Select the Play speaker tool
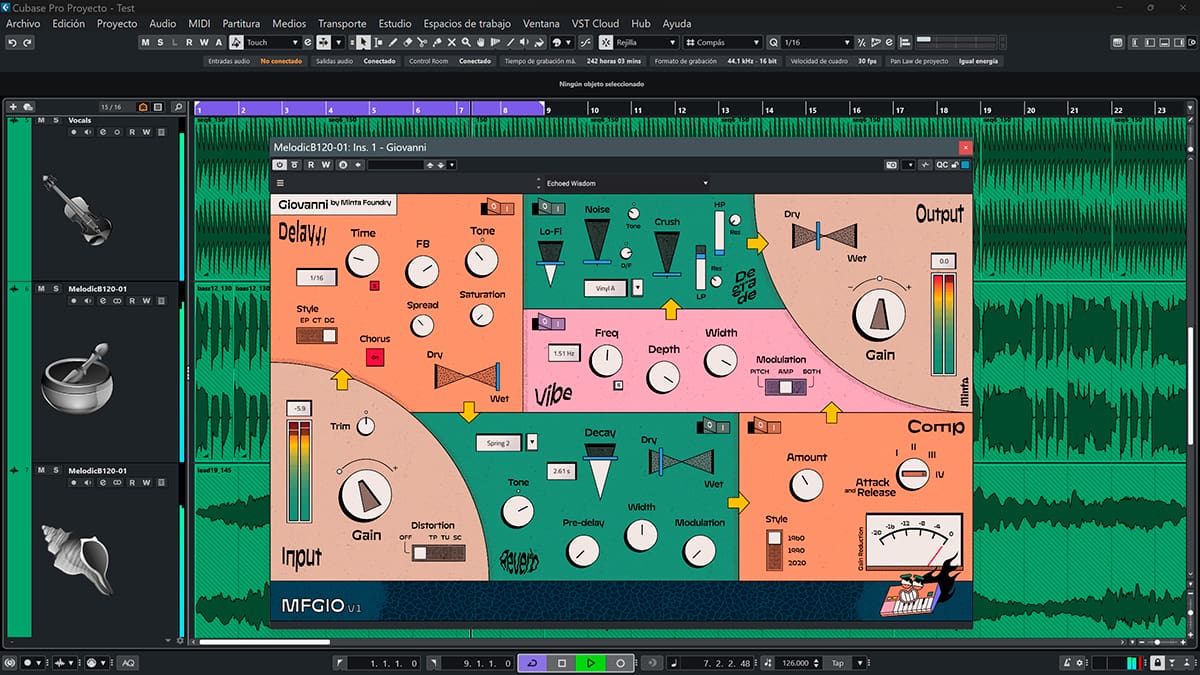The height and width of the screenshot is (675, 1200). pos(524,43)
